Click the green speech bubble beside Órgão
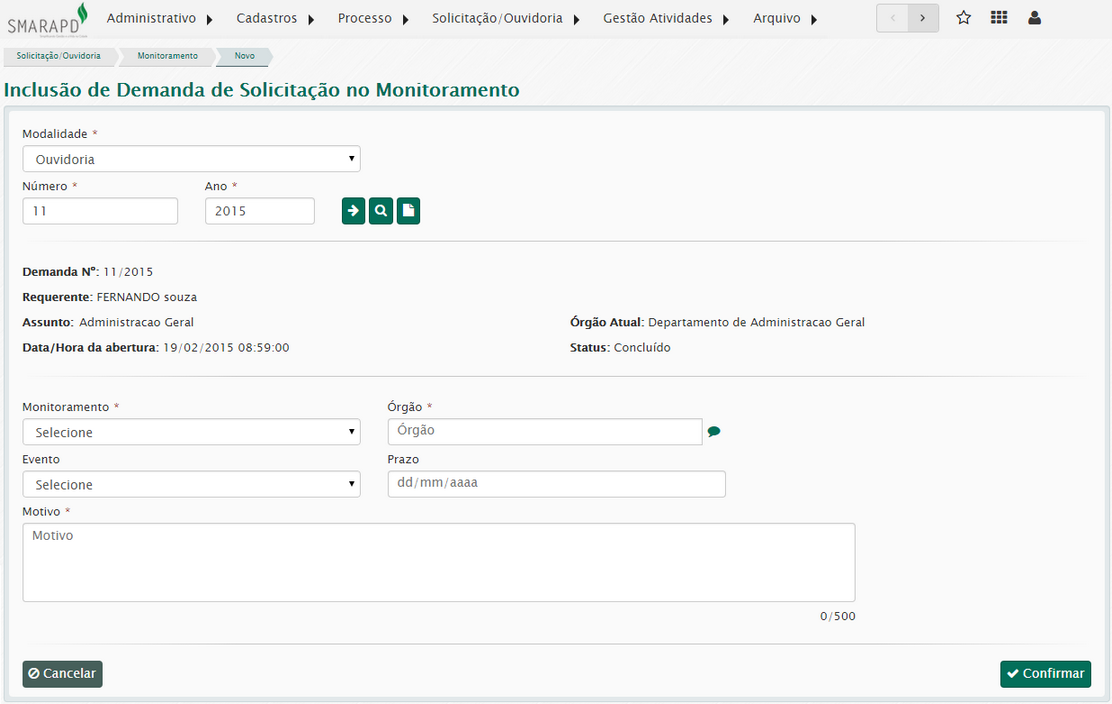 tap(714, 432)
